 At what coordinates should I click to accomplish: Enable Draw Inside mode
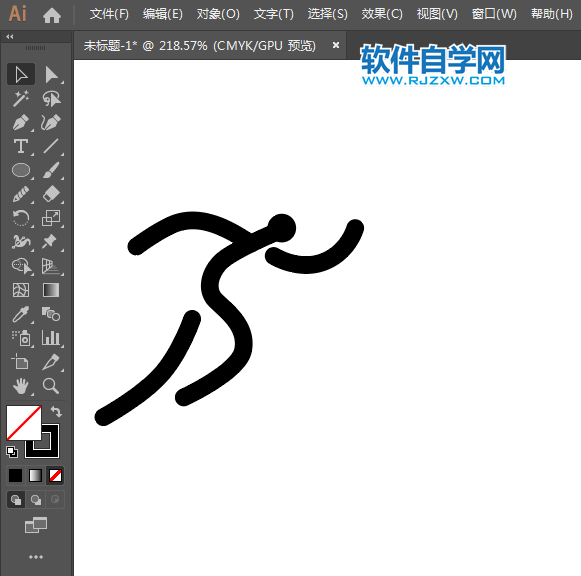point(55,500)
